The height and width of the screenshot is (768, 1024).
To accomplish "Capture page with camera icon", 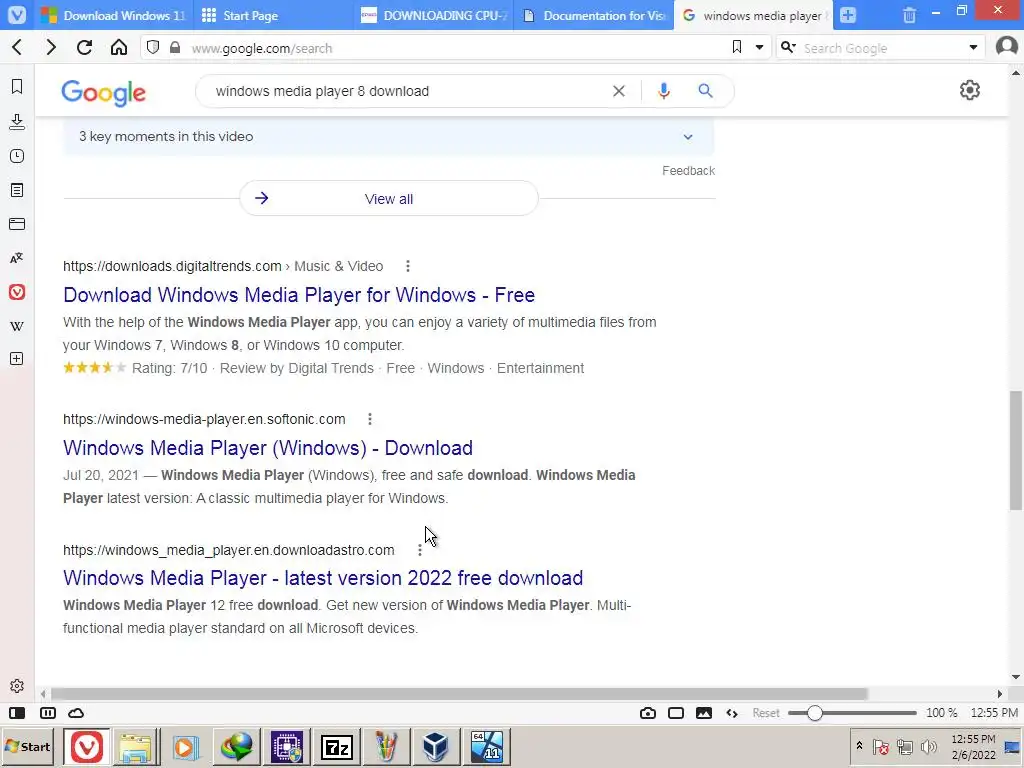I will coord(648,713).
